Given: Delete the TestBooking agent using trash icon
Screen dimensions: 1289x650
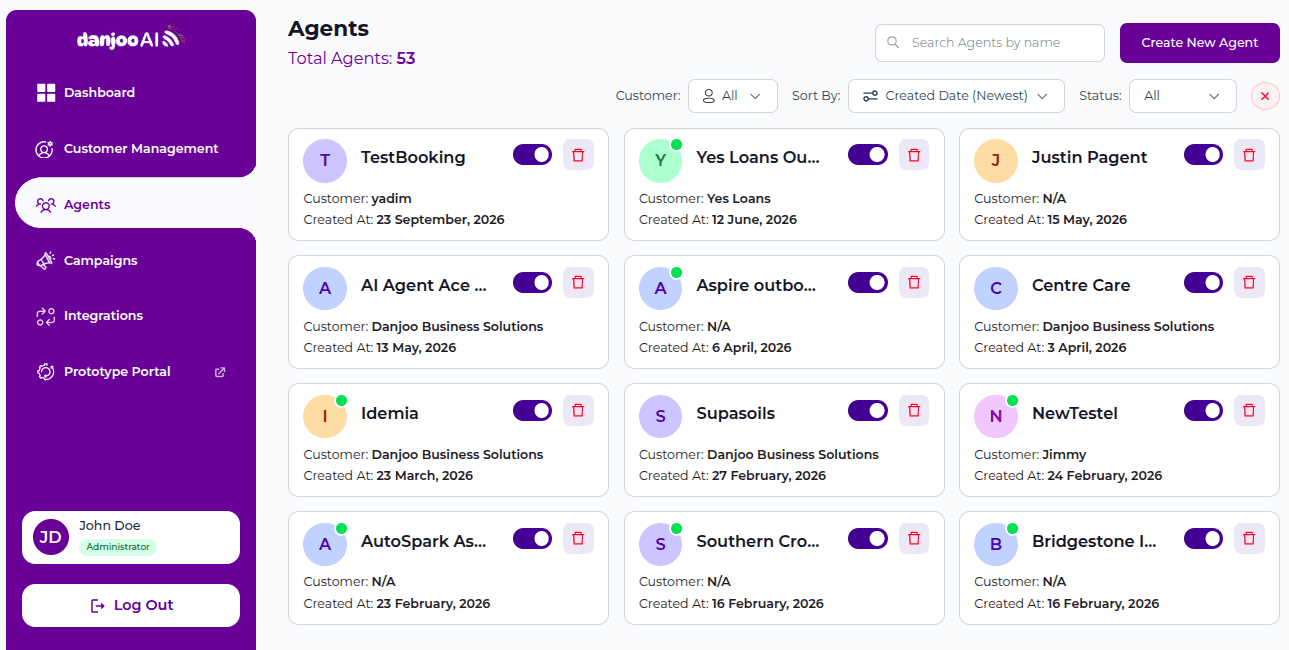Looking at the screenshot, I should [578, 155].
